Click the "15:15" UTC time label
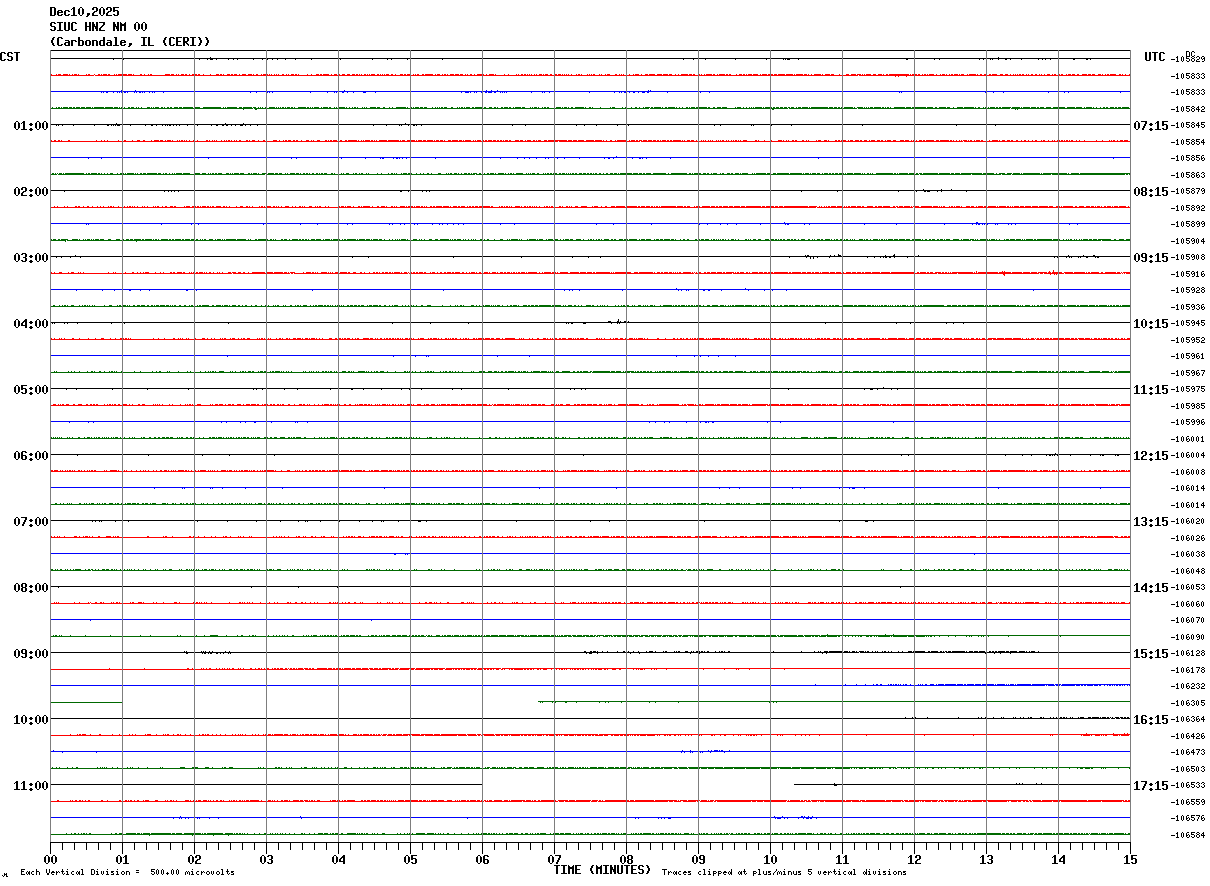This screenshot has width=1210, height=886. click(x=1150, y=653)
